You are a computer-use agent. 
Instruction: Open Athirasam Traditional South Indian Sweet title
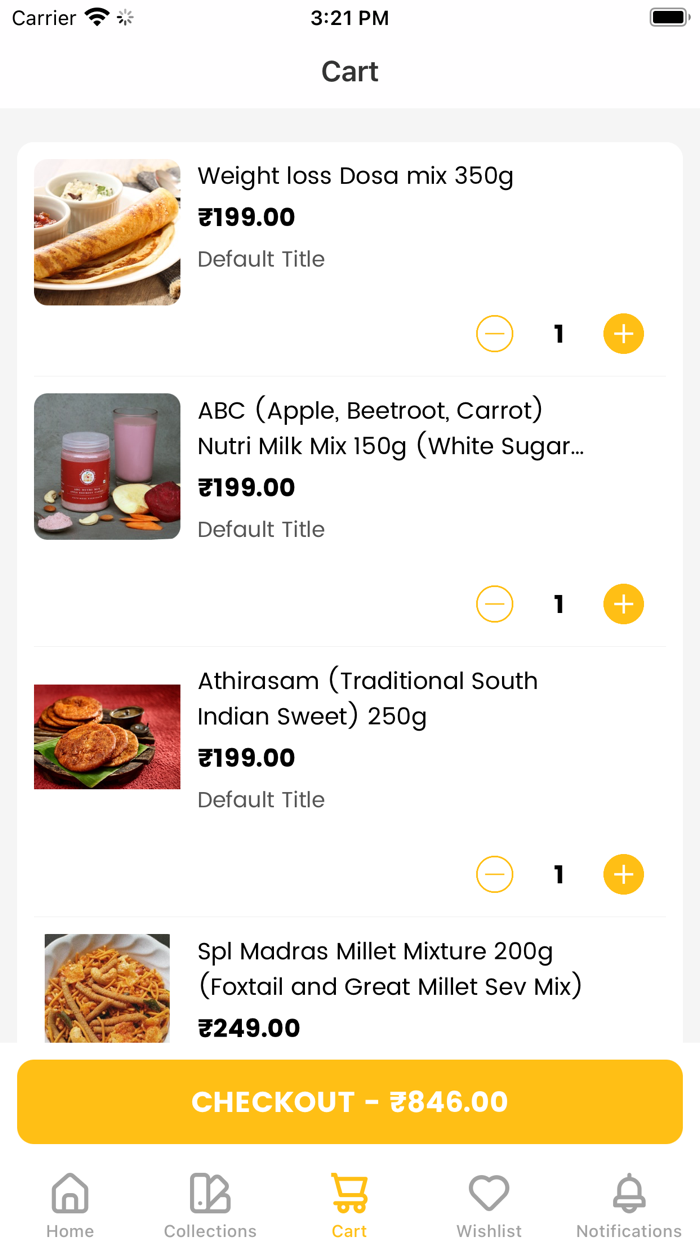[x=368, y=699]
